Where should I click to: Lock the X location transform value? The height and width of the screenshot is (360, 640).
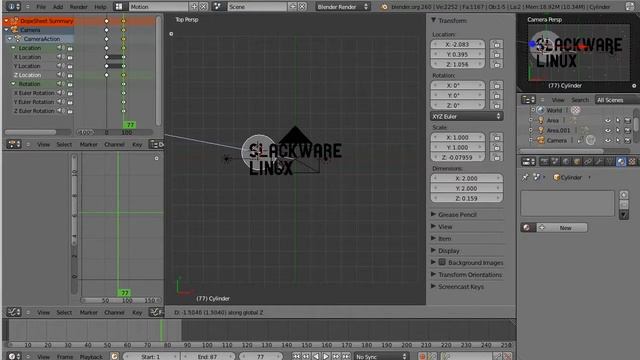coord(497,44)
